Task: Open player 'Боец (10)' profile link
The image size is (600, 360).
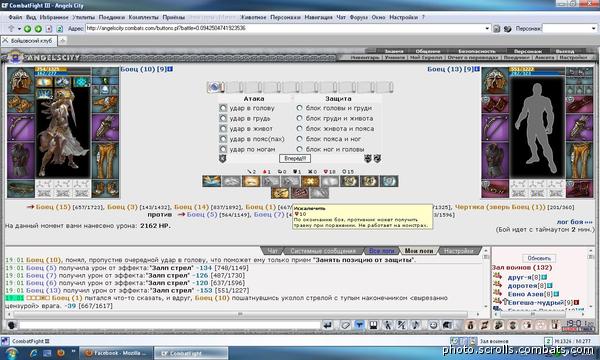Action: [x=138, y=69]
